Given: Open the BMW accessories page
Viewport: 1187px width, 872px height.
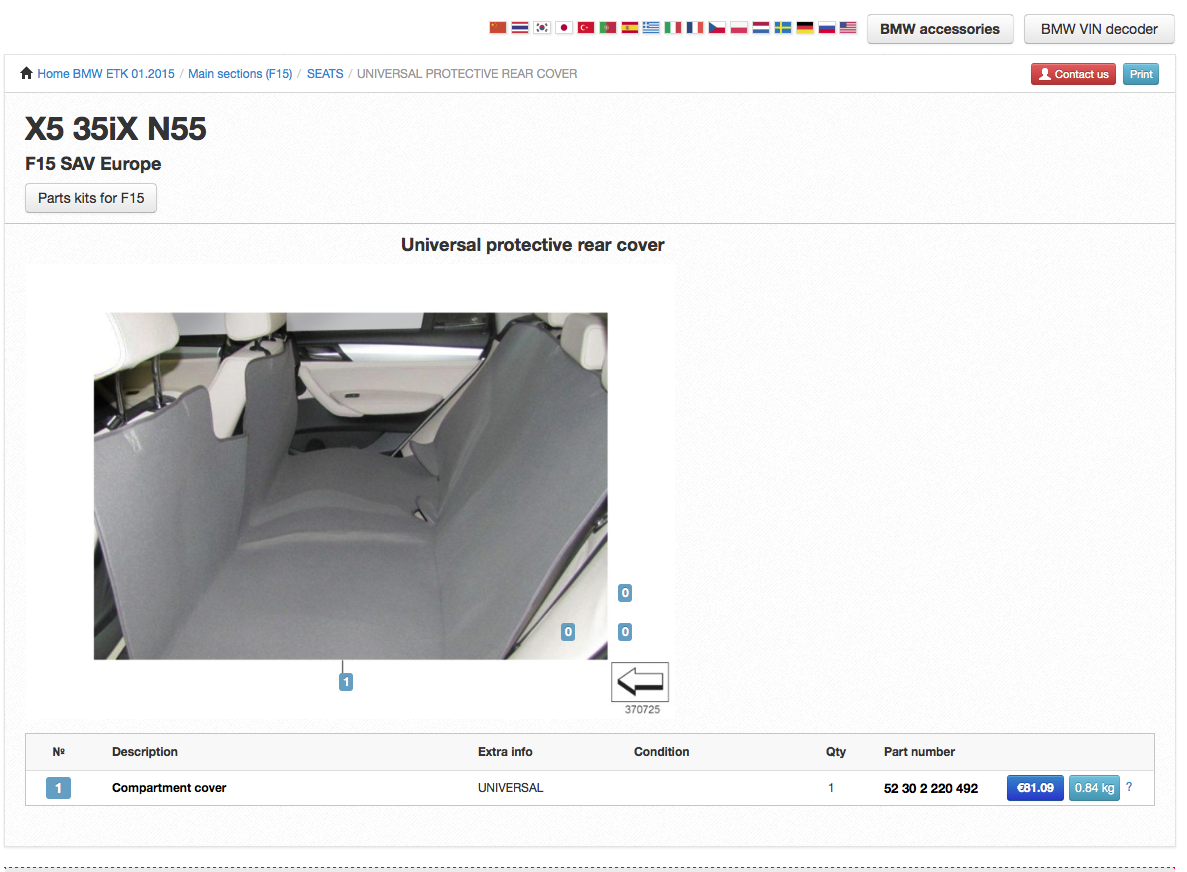Looking at the screenshot, I should 939,28.
